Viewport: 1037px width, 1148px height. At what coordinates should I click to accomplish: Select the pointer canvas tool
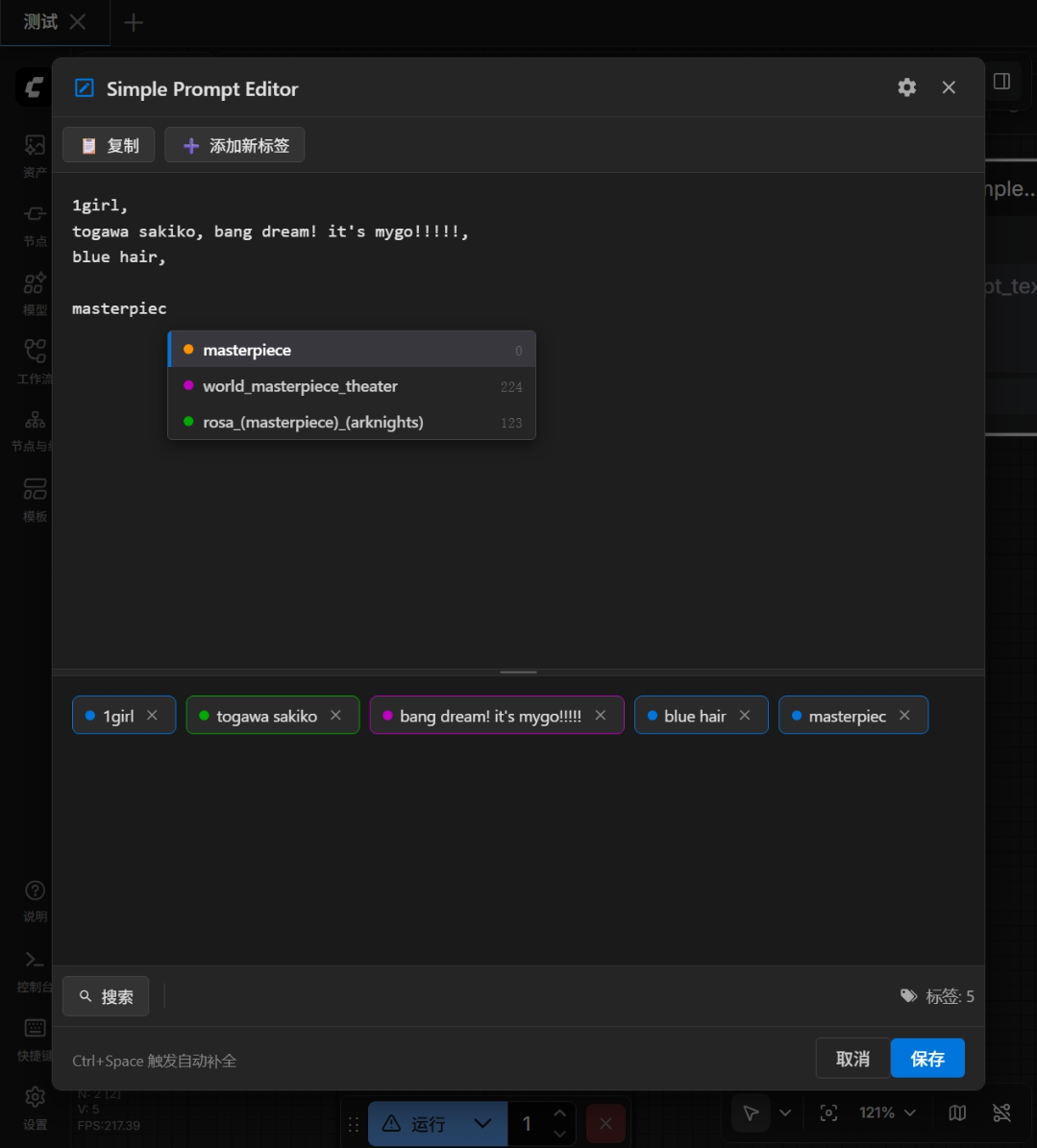point(751,1112)
